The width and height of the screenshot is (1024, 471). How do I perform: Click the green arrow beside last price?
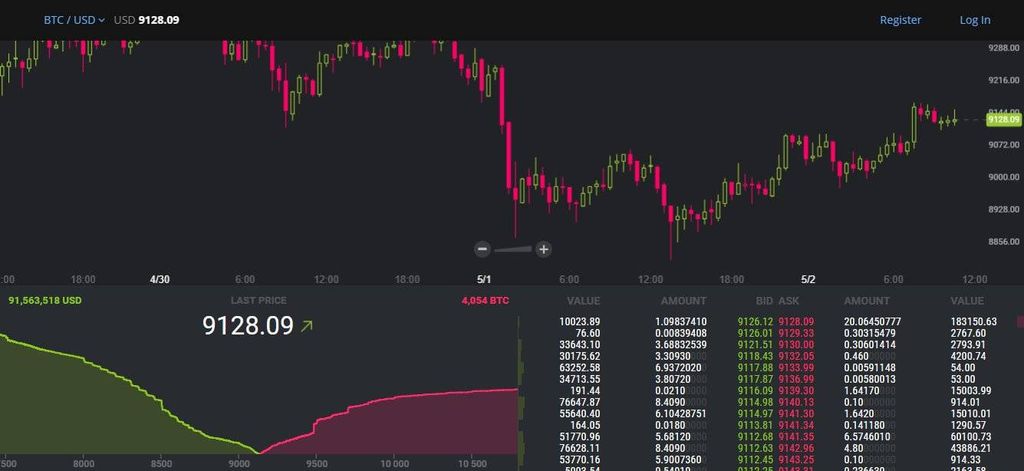pyautogui.click(x=306, y=325)
